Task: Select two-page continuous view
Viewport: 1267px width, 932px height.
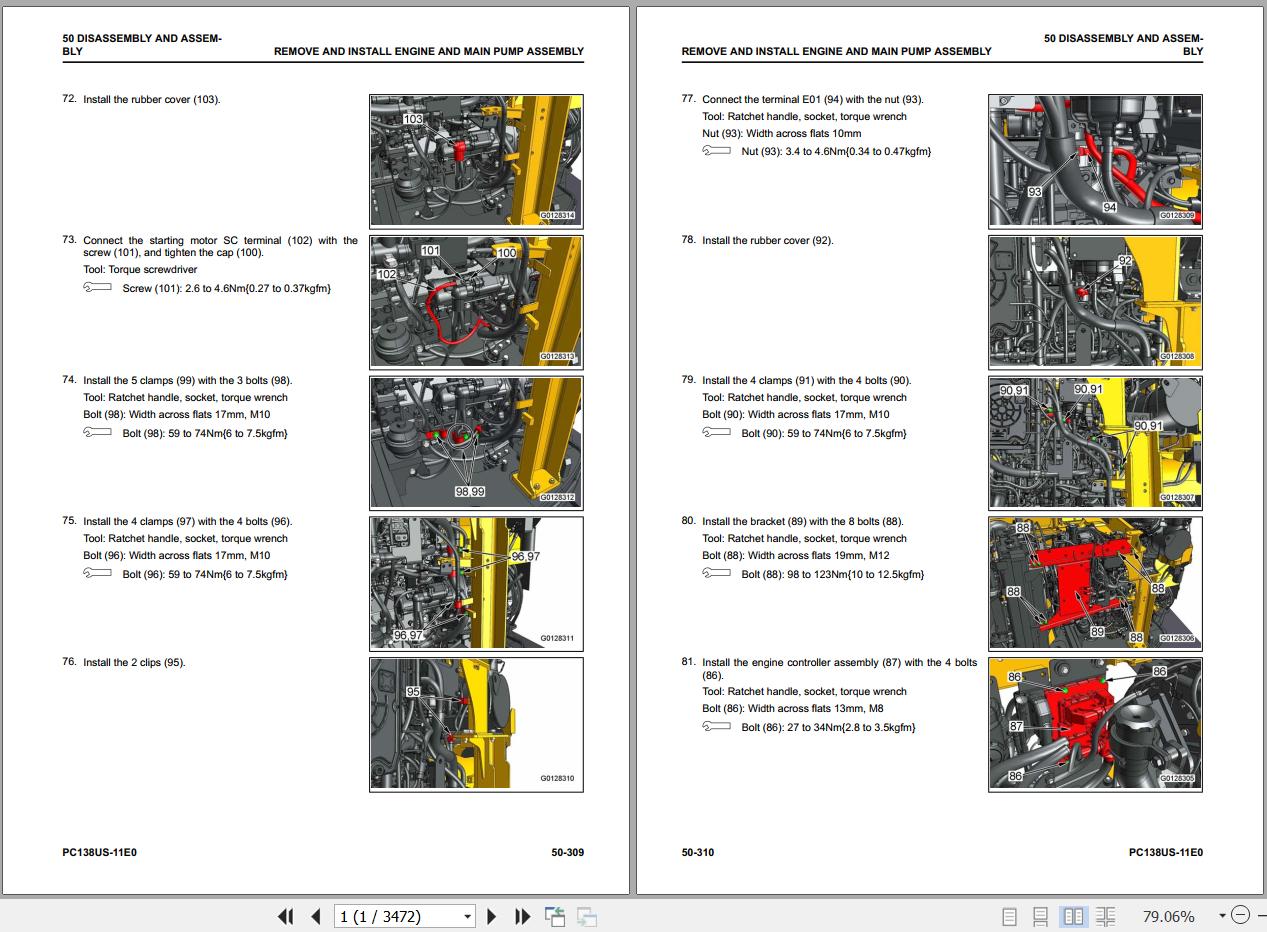Action: [x=1105, y=916]
